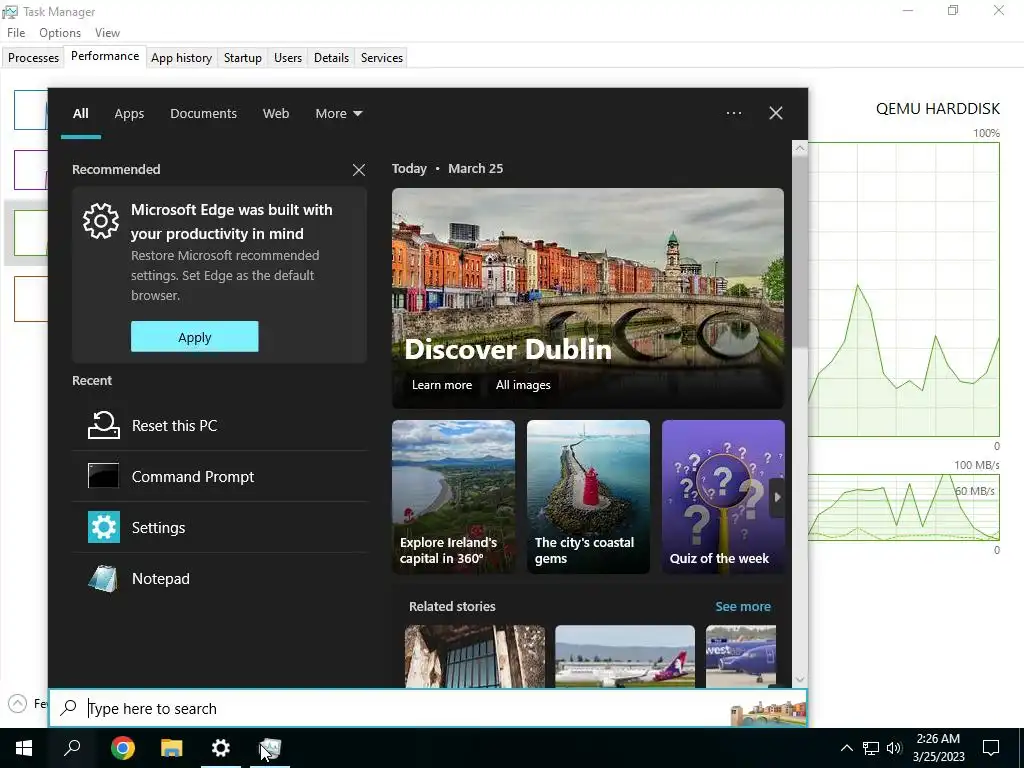
Task: Launch Command Prompt from recent list
Action: (x=219, y=477)
